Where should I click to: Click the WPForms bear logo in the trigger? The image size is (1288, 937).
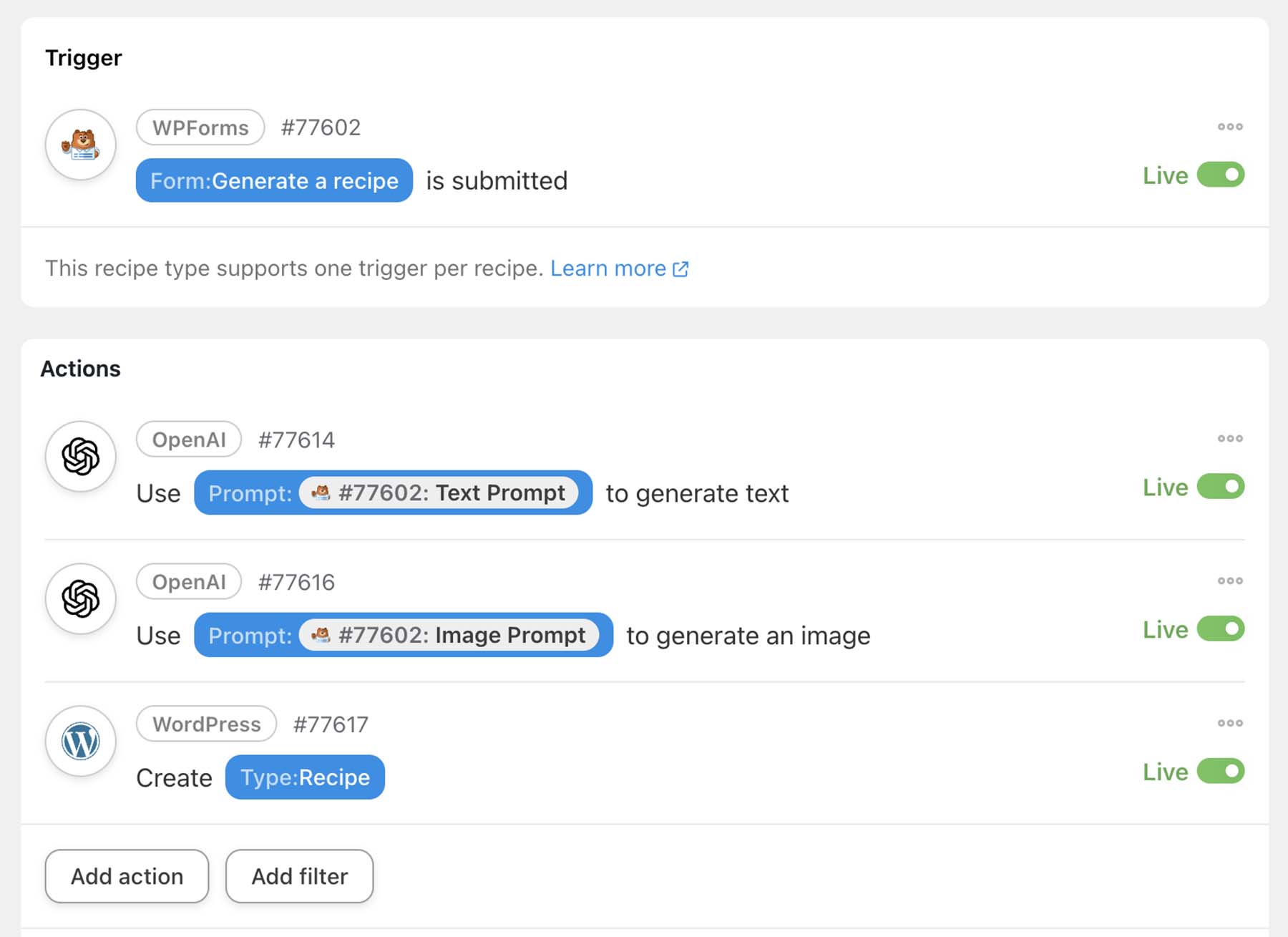pyautogui.click(x=80, y=145)
